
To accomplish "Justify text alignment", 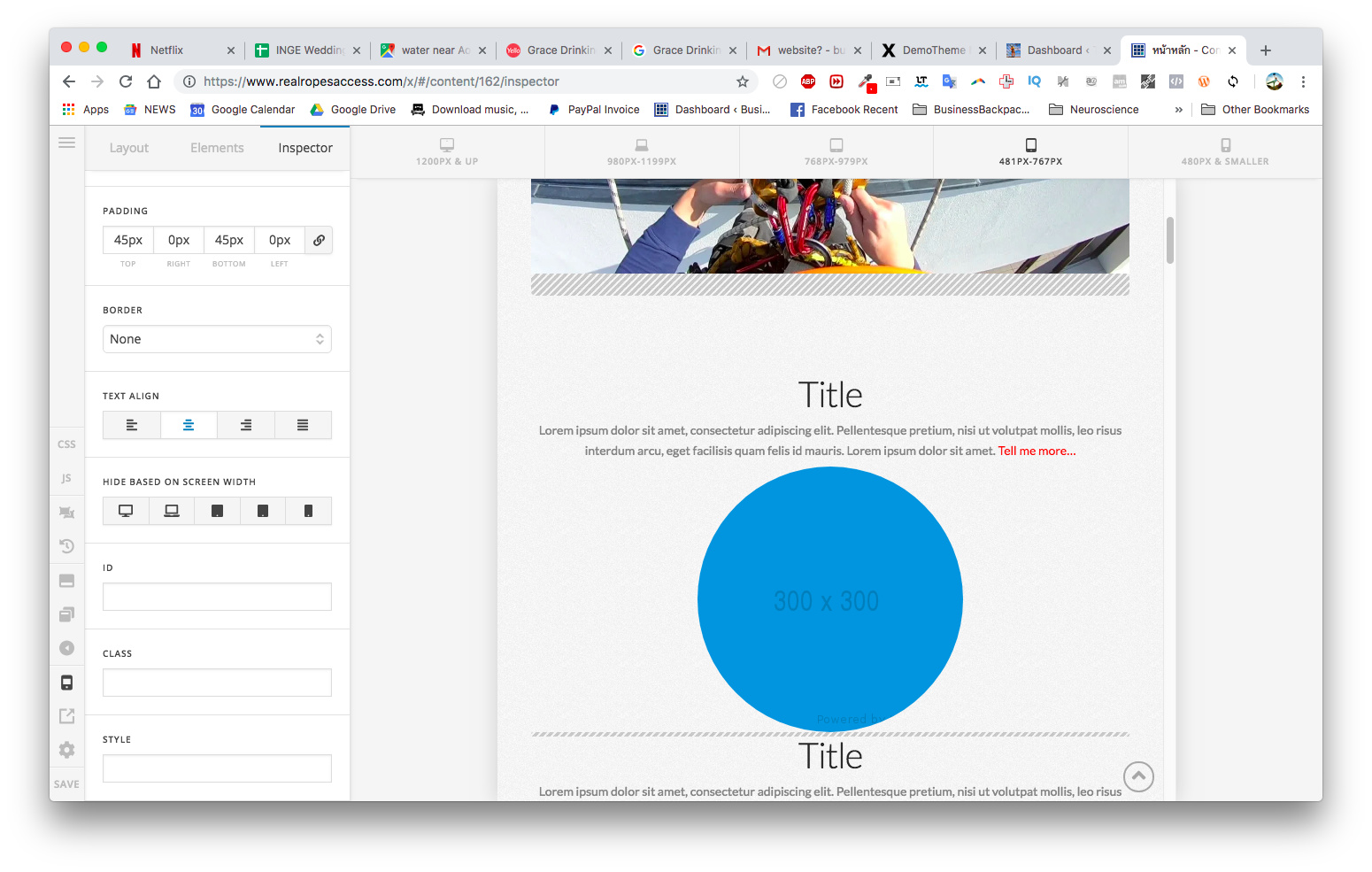I will coord(303,425).
